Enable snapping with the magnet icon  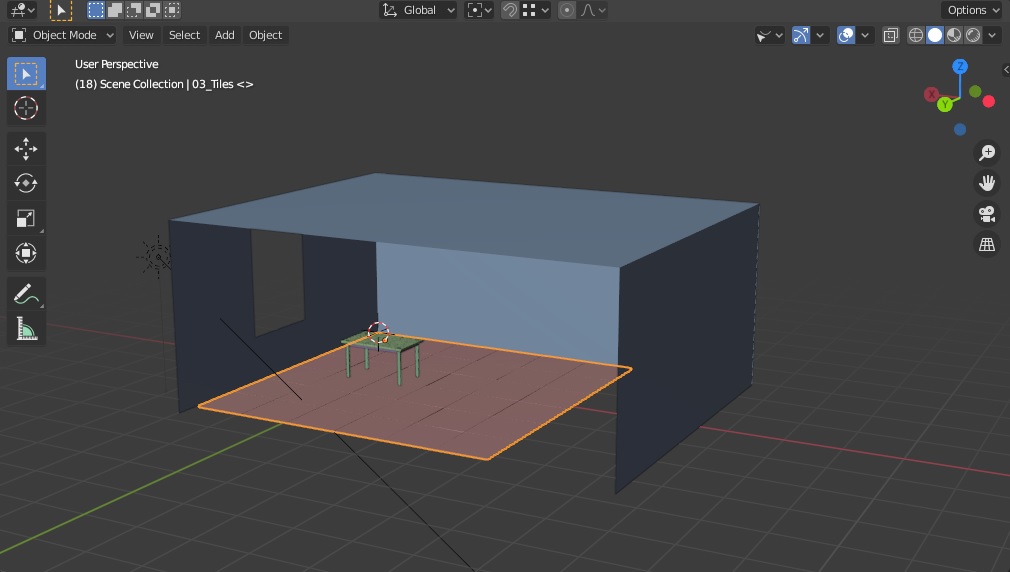pos(510,10)
